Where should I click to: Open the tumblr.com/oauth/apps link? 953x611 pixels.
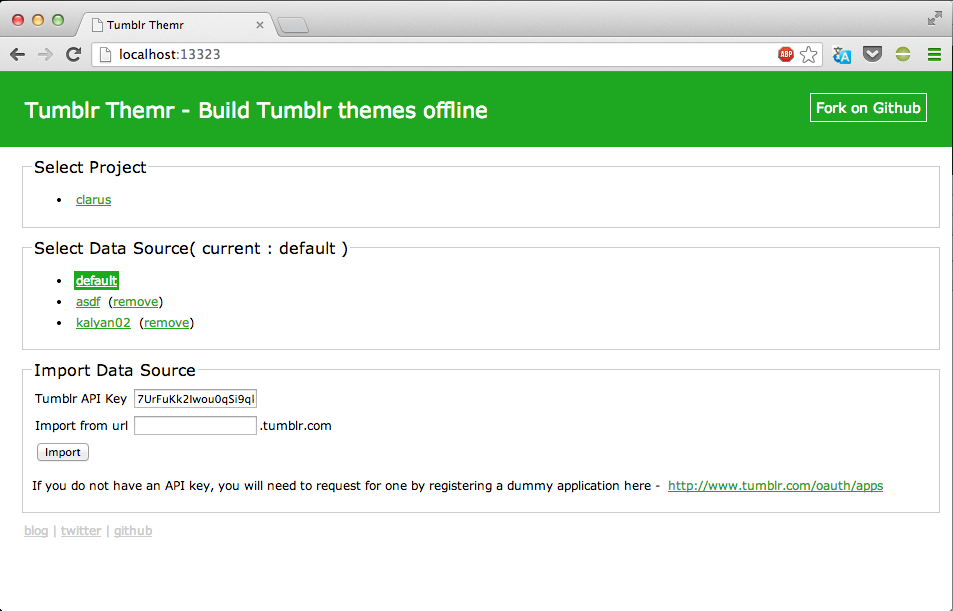point(776,486)
